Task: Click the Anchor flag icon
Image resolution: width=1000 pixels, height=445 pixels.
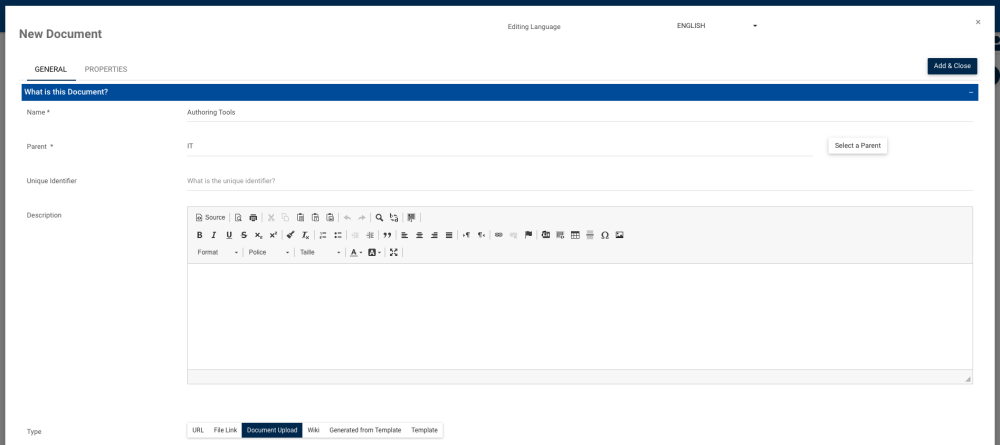Action: [x=529, y=235]
